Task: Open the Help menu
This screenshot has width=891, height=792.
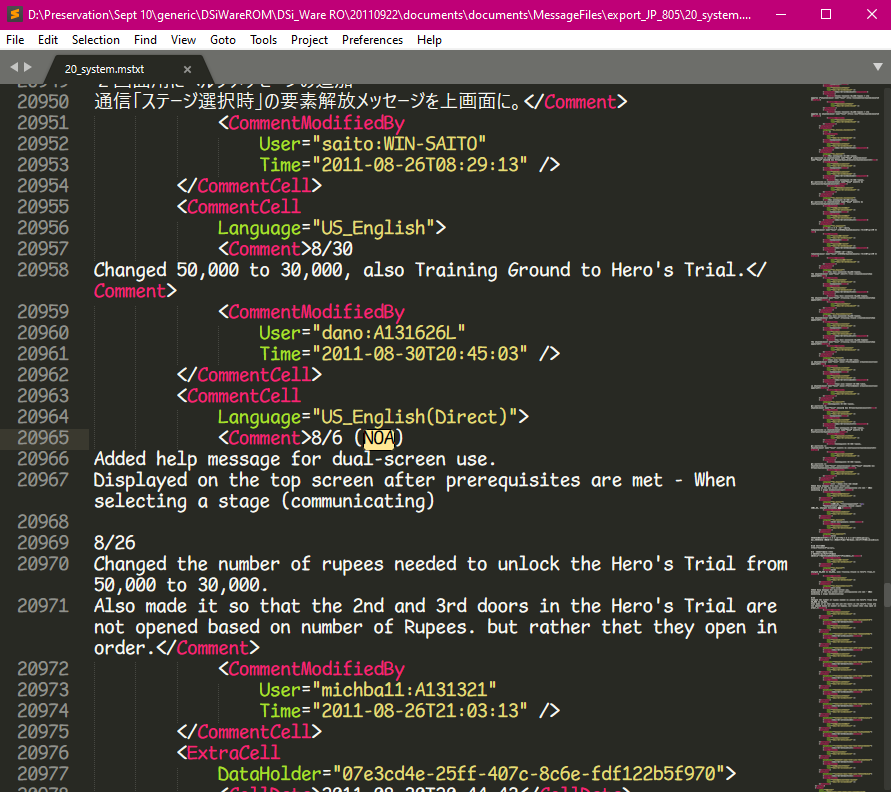Action: (429, 40)
